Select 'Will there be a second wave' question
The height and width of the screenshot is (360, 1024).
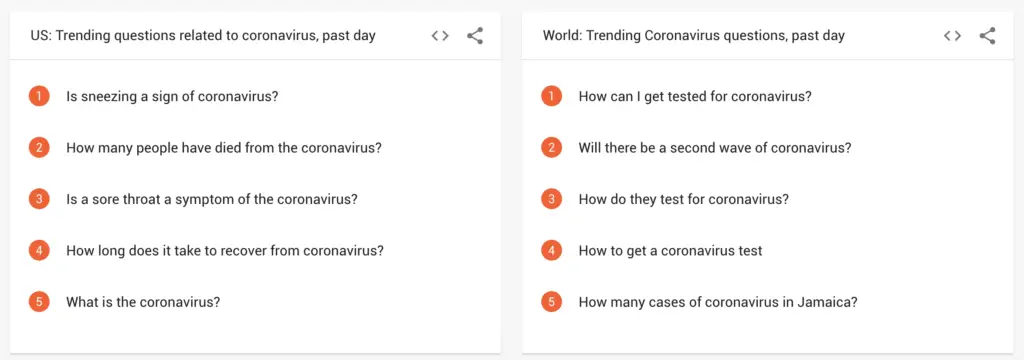coord(715,148)
